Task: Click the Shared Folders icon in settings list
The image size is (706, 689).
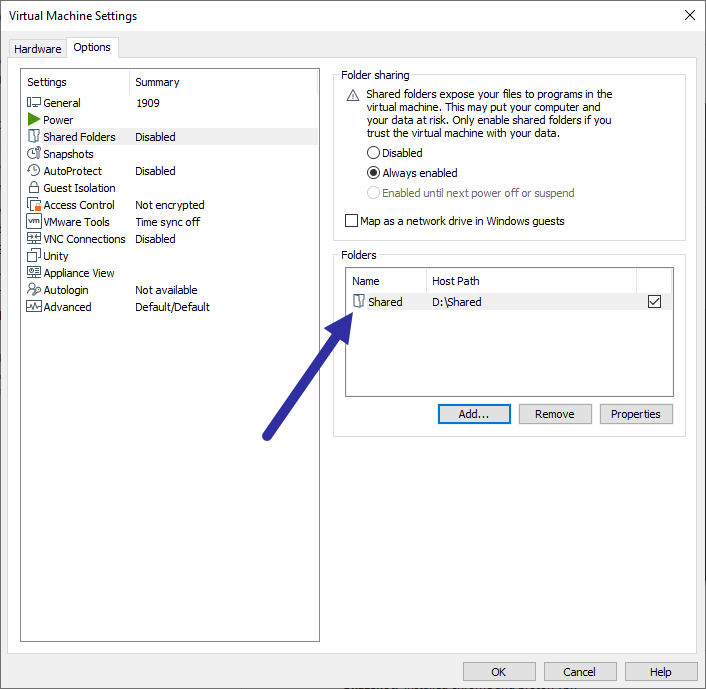Action: (x=34, y=136)
